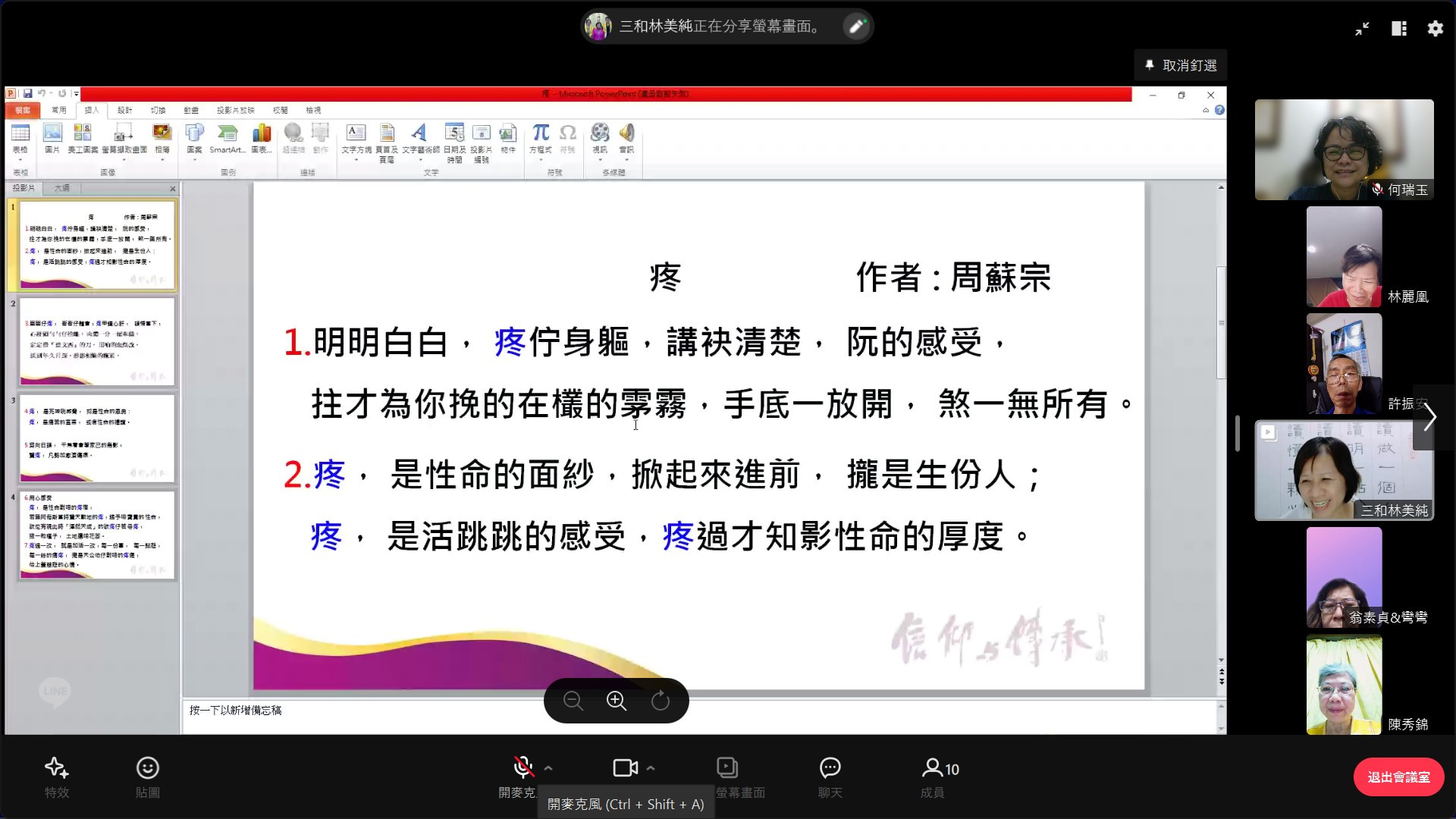Unmute the microphone toggle
The width and height of the screenshot is (1456, 819).
(x=522, y=768)
